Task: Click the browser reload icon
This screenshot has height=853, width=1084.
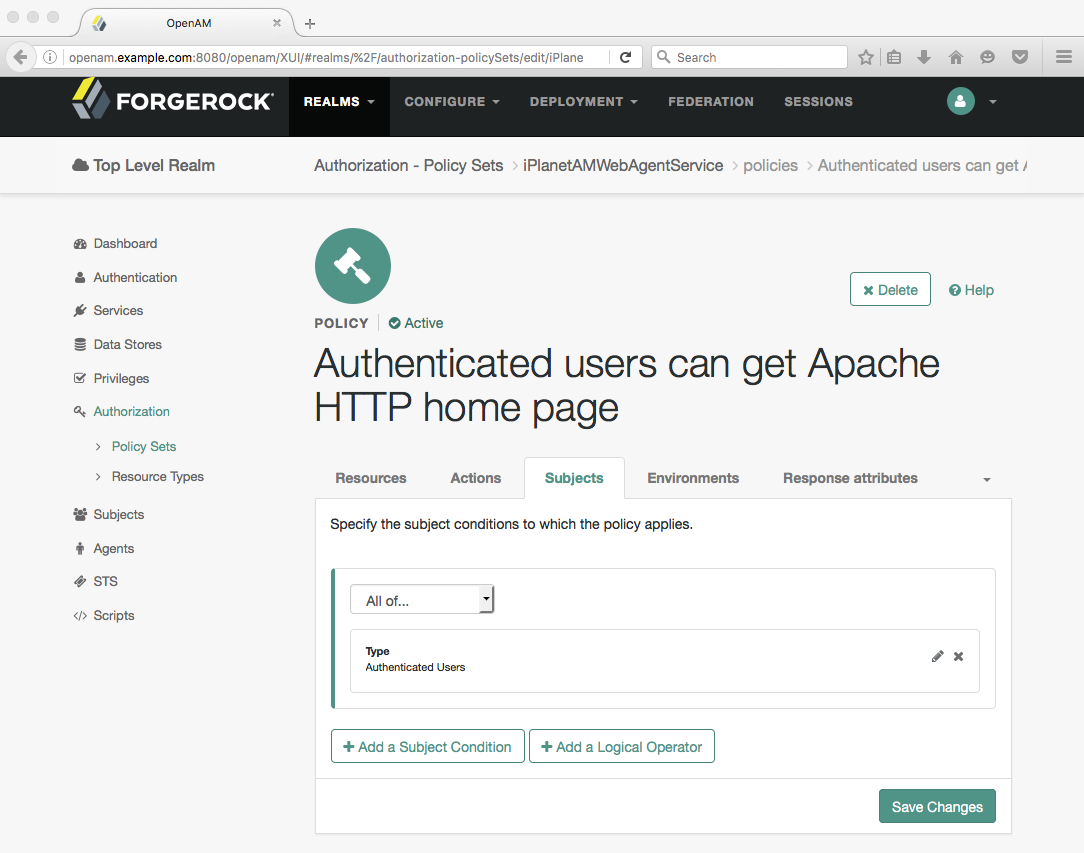Action: tap(626, 57)
